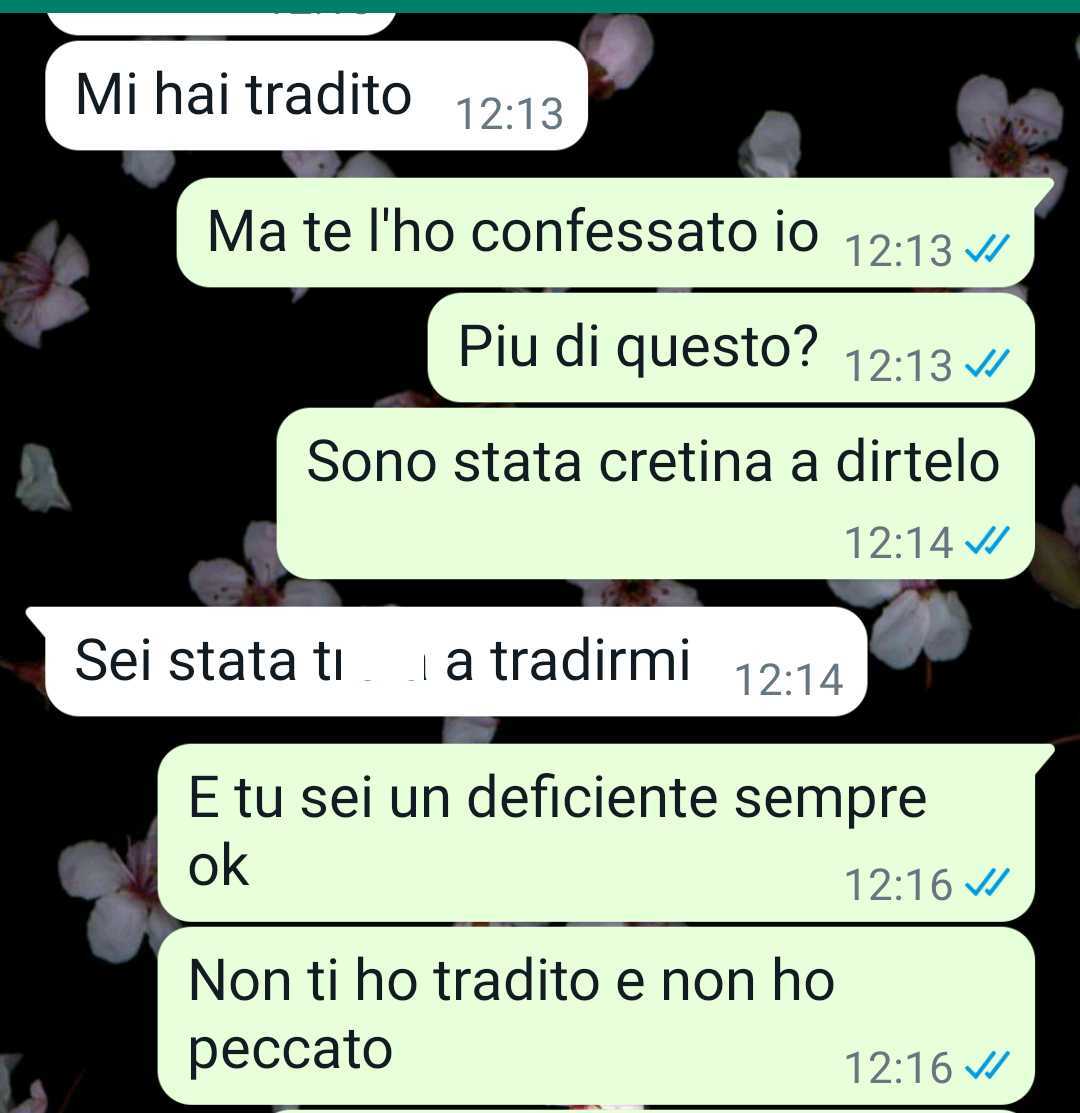This screenshot has width=1080, height=1113.
Task: Select the "Sono stata cretina a dirtelo" bubble
Action: [655, 494]
